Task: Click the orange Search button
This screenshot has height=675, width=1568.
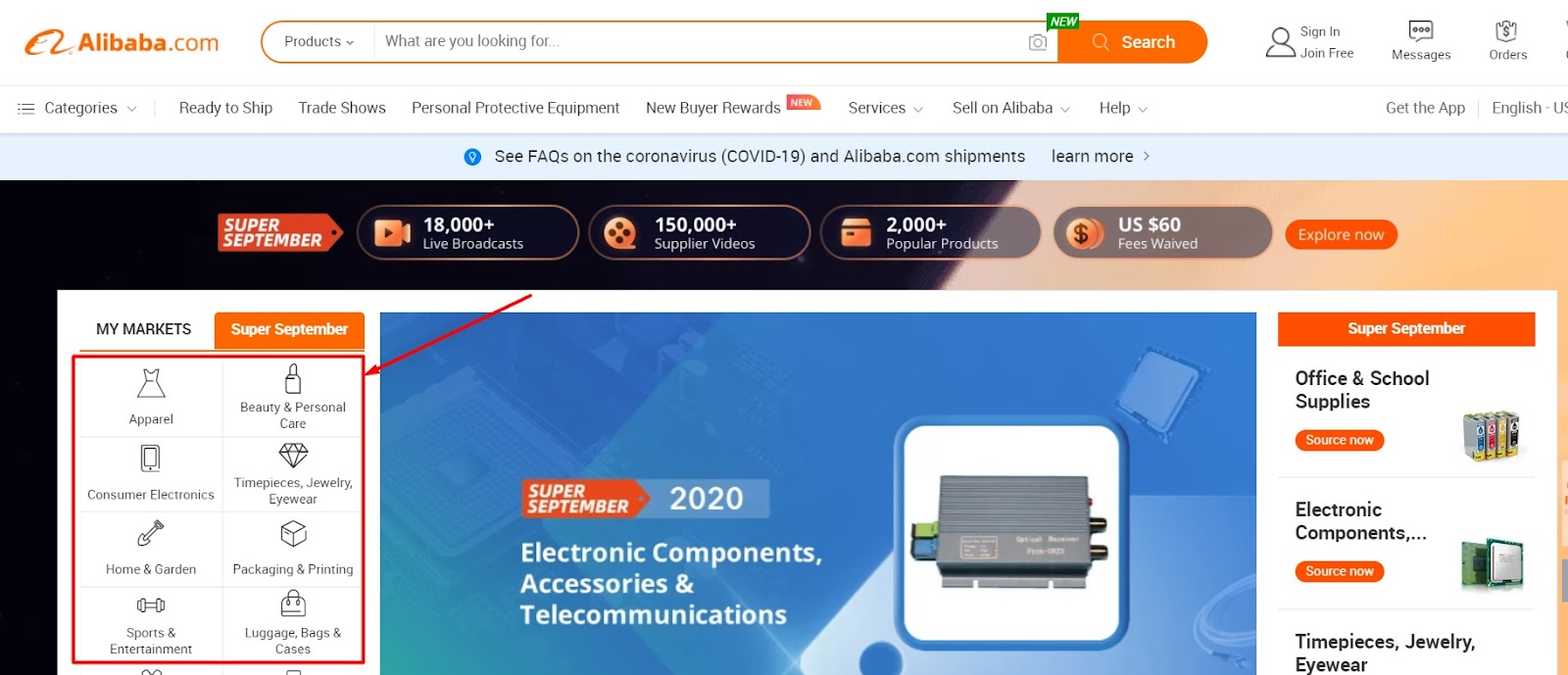Action: pyautogui.click(x=1132, y=42)
